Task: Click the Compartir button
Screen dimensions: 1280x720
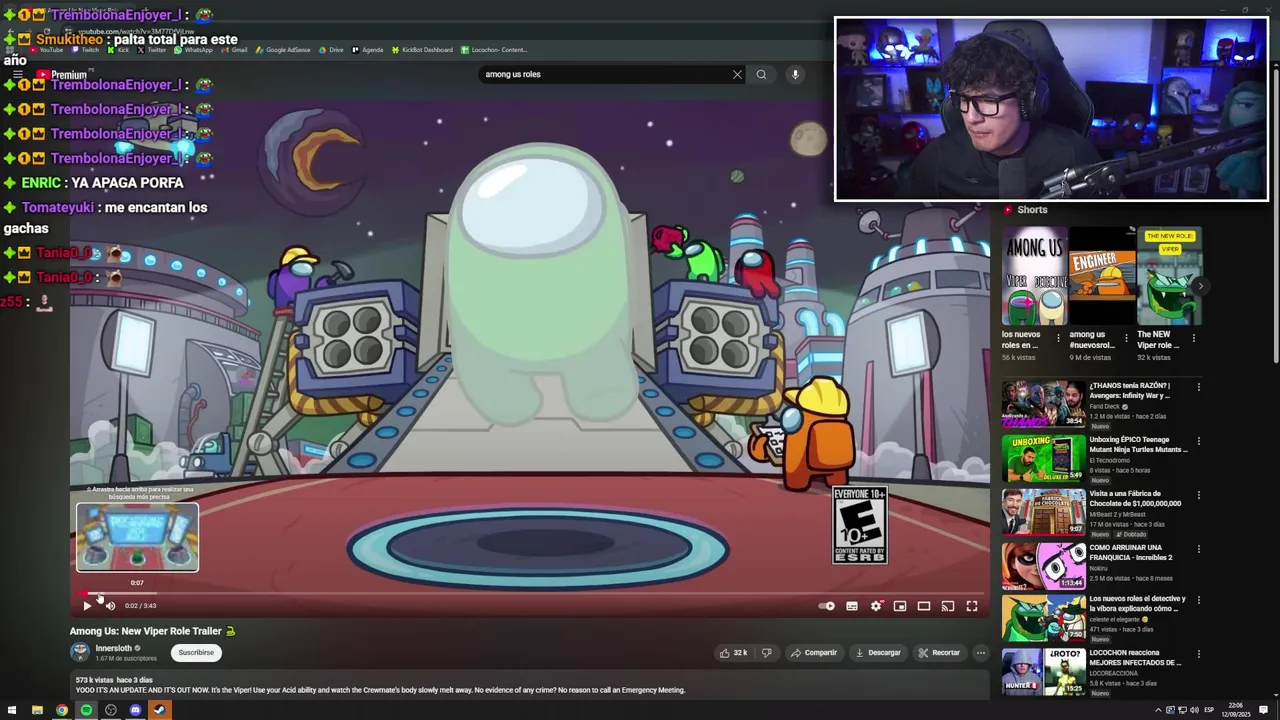Action: click(814, 653)
